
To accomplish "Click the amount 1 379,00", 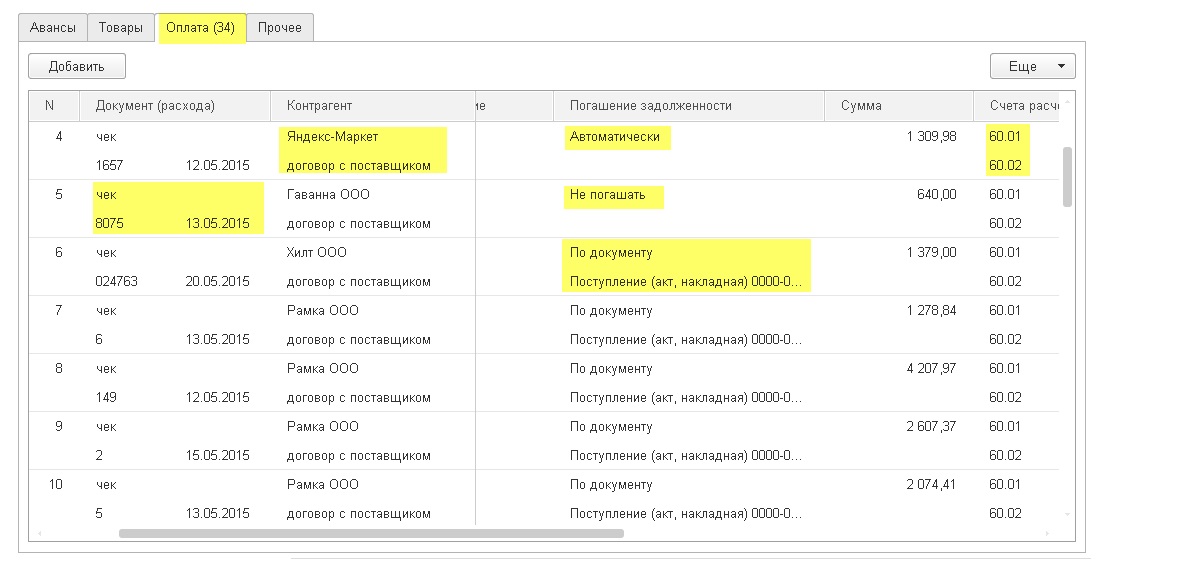I will click(931, 252).
